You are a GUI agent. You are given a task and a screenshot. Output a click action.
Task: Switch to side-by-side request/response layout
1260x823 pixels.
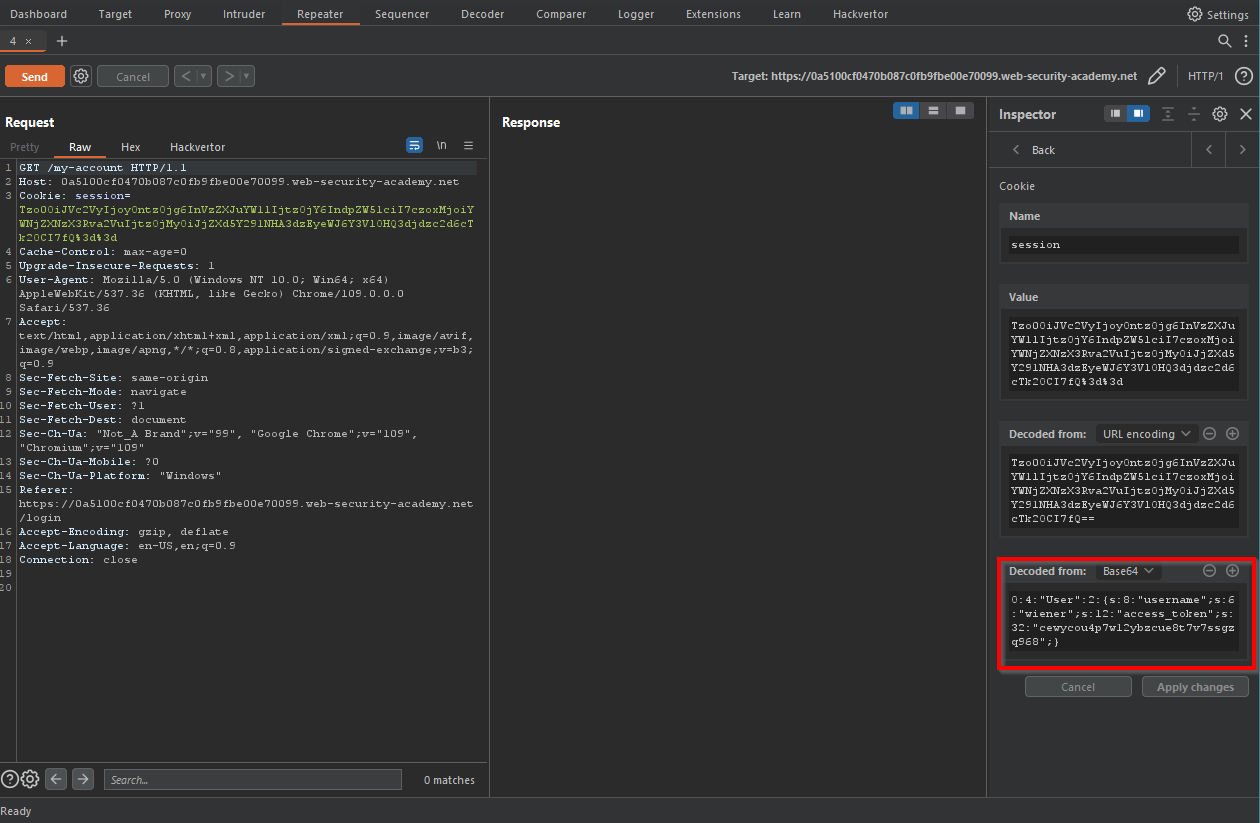[x=906, y=111]
